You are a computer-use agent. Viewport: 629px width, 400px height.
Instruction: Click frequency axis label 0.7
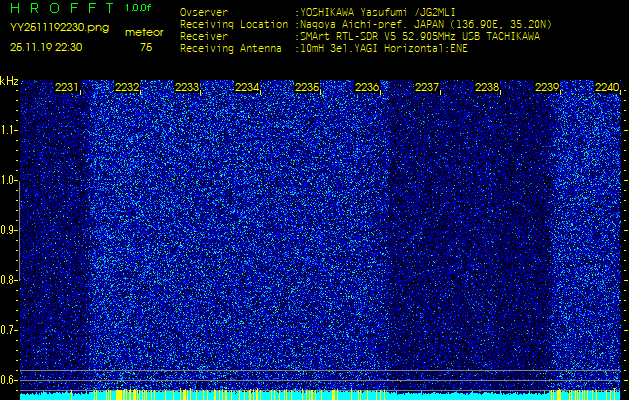8,330
